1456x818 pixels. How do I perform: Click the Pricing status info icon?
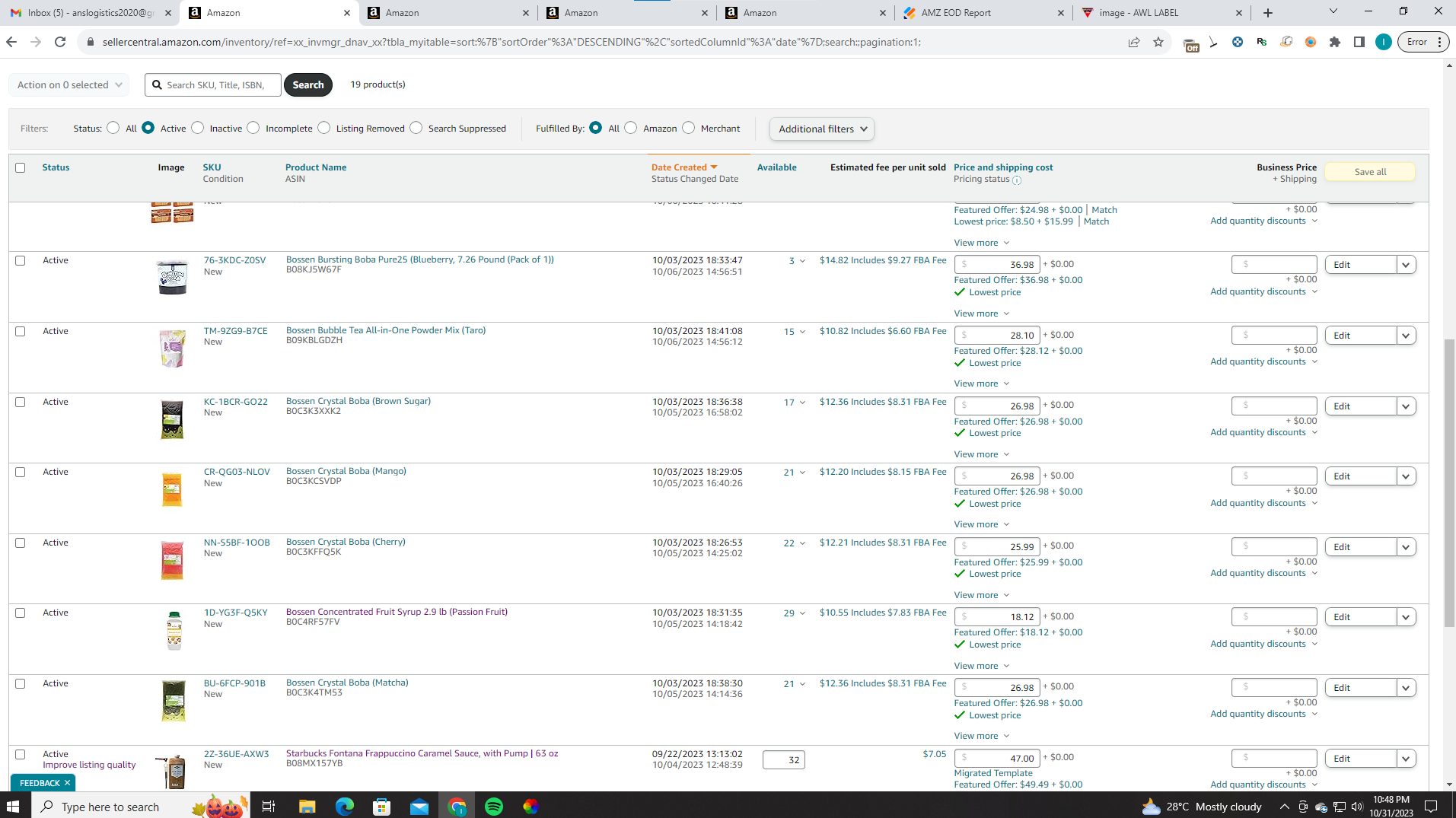click(x=1017, y=180)
